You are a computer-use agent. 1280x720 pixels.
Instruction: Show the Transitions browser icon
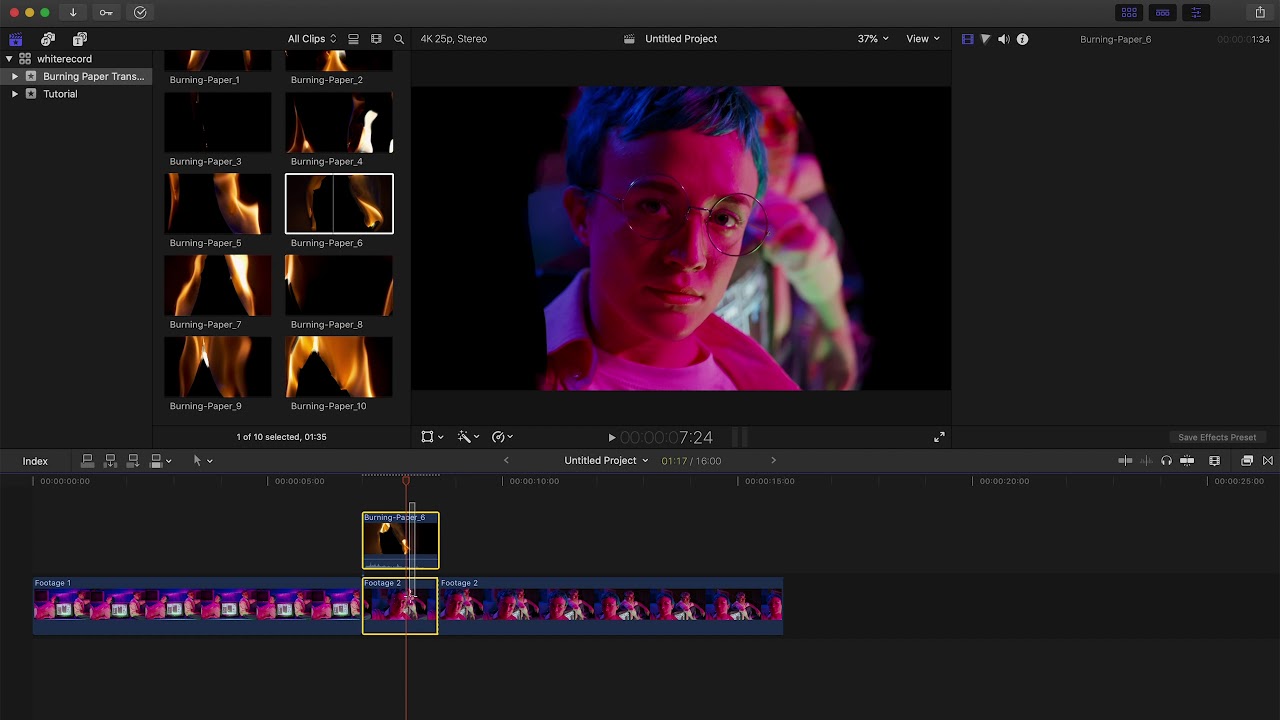(x=1268, y=461)
